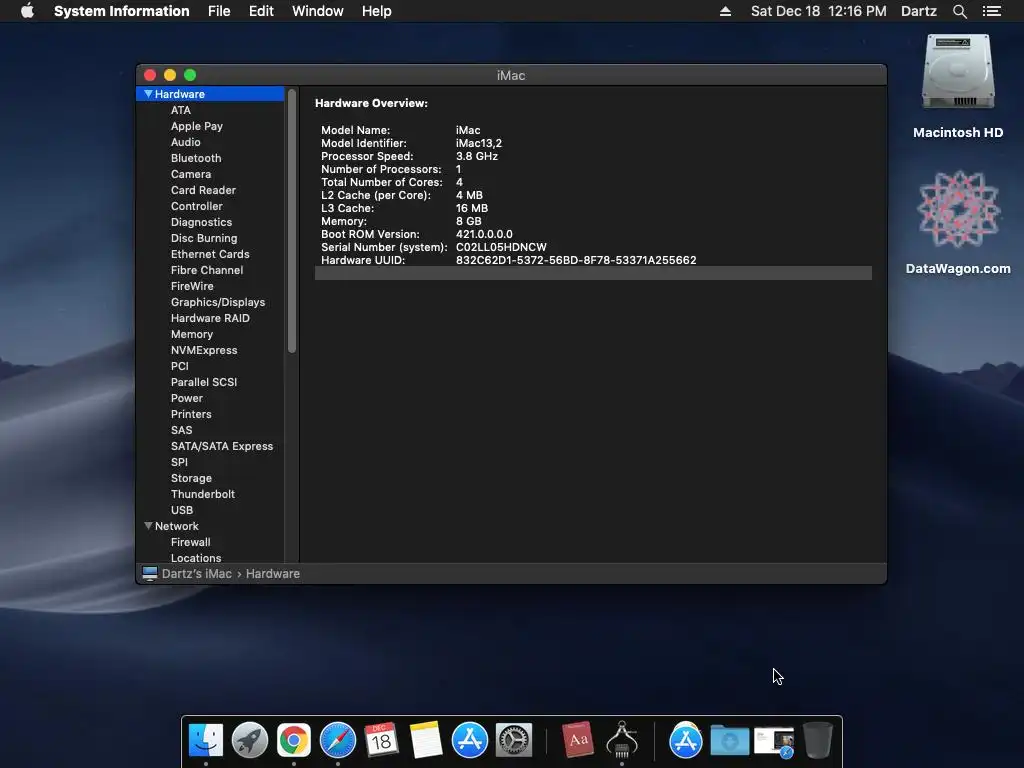
Task: Open Safari compass icon in Dock
Action: click(338, 741)
